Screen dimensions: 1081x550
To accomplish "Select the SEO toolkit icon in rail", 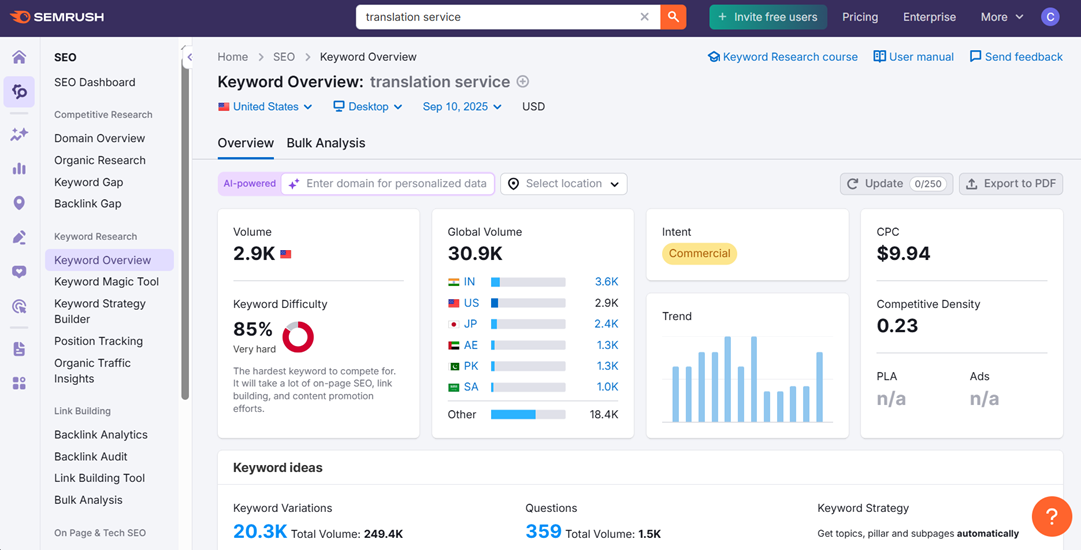I will click(19, 92).
